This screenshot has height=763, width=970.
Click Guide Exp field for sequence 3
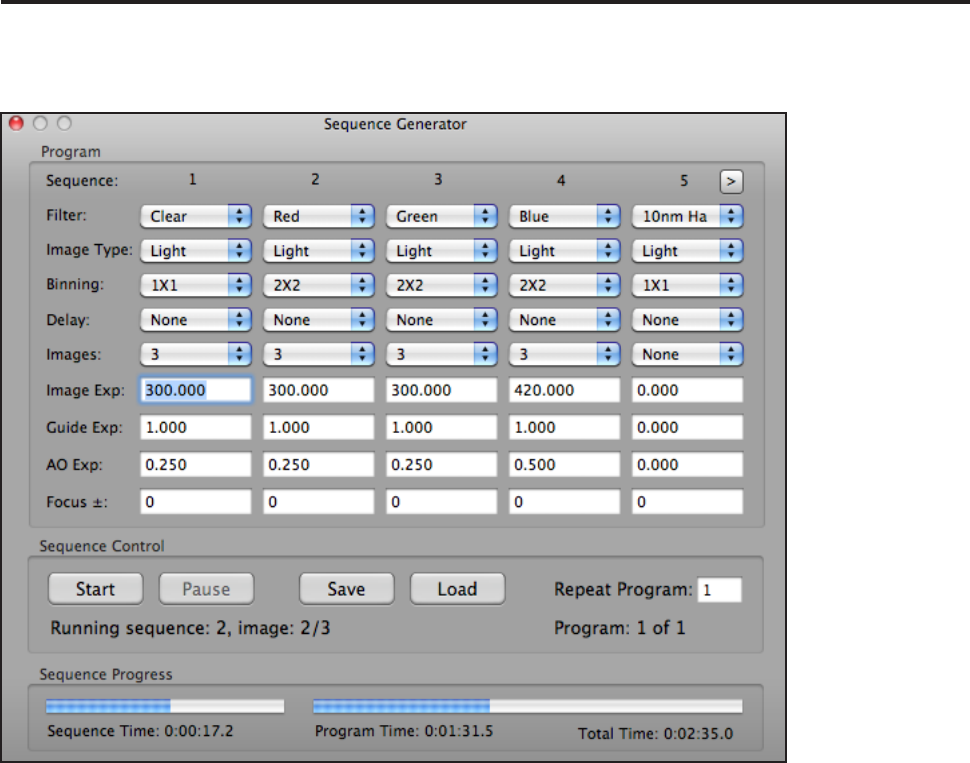(x=442, y=428)
